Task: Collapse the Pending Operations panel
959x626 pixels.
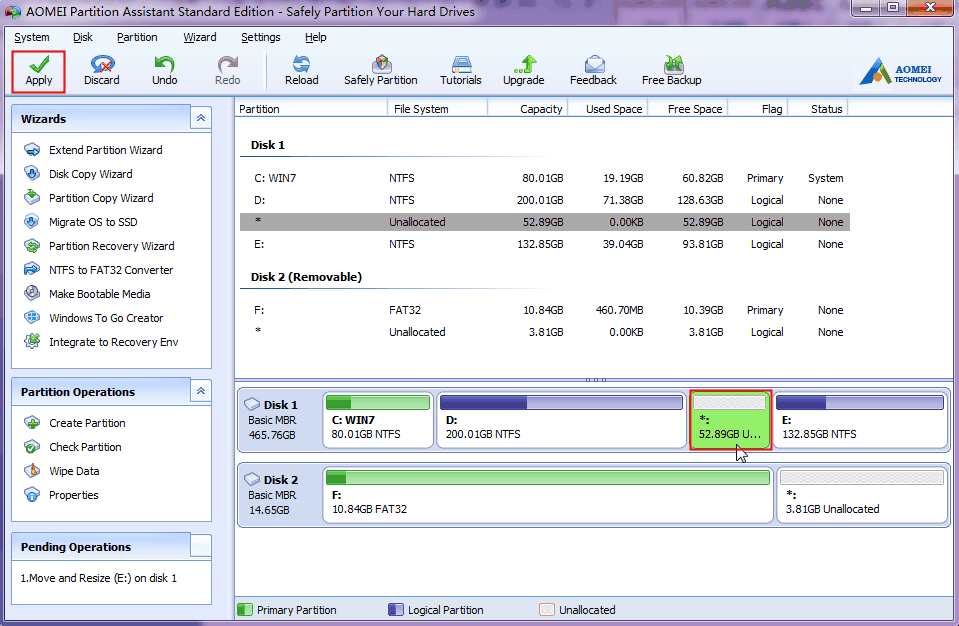Action: 201,546
